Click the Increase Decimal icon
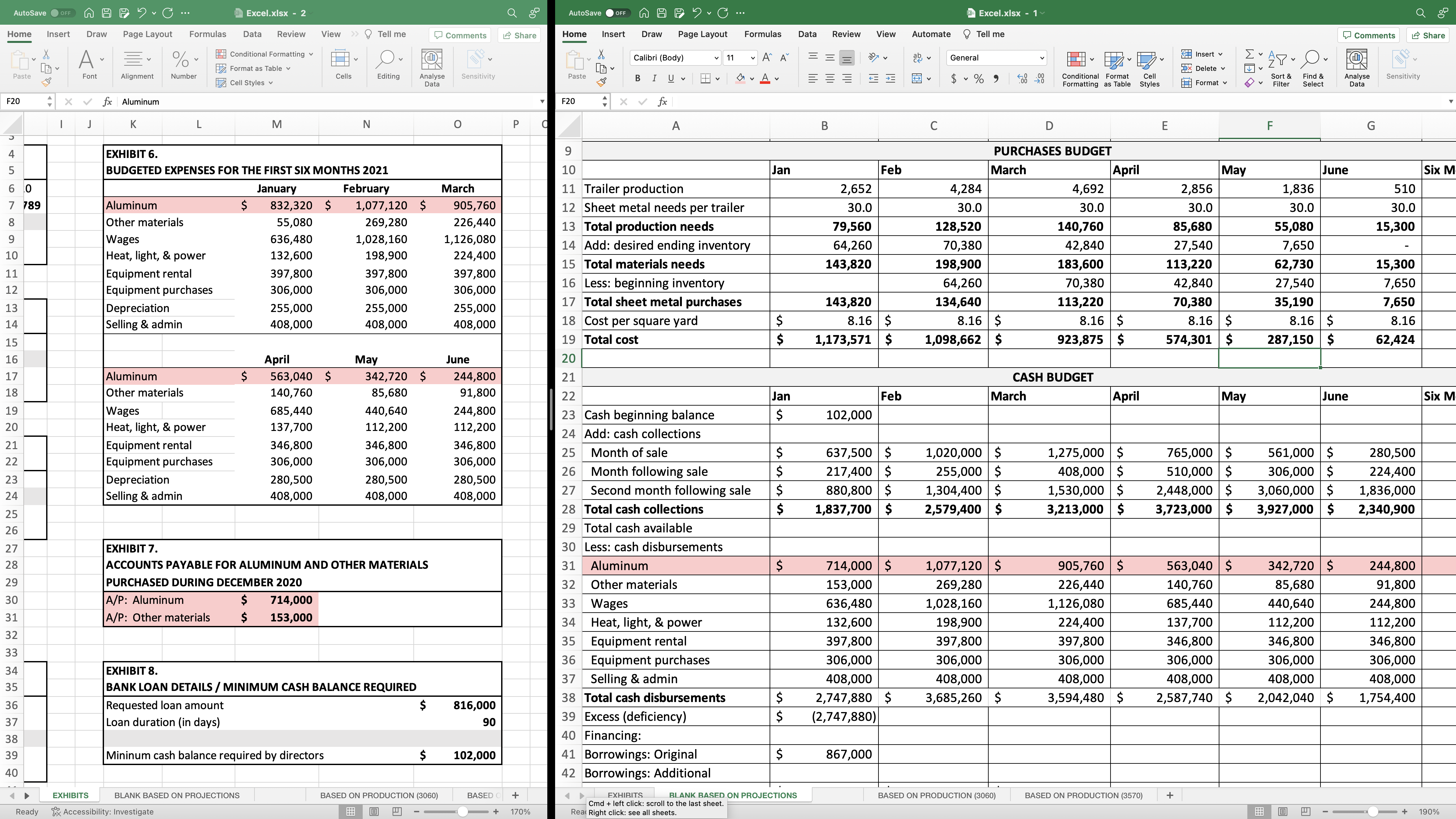The height and width of the screenshot is (819, 1456). tap(1022, 79)
